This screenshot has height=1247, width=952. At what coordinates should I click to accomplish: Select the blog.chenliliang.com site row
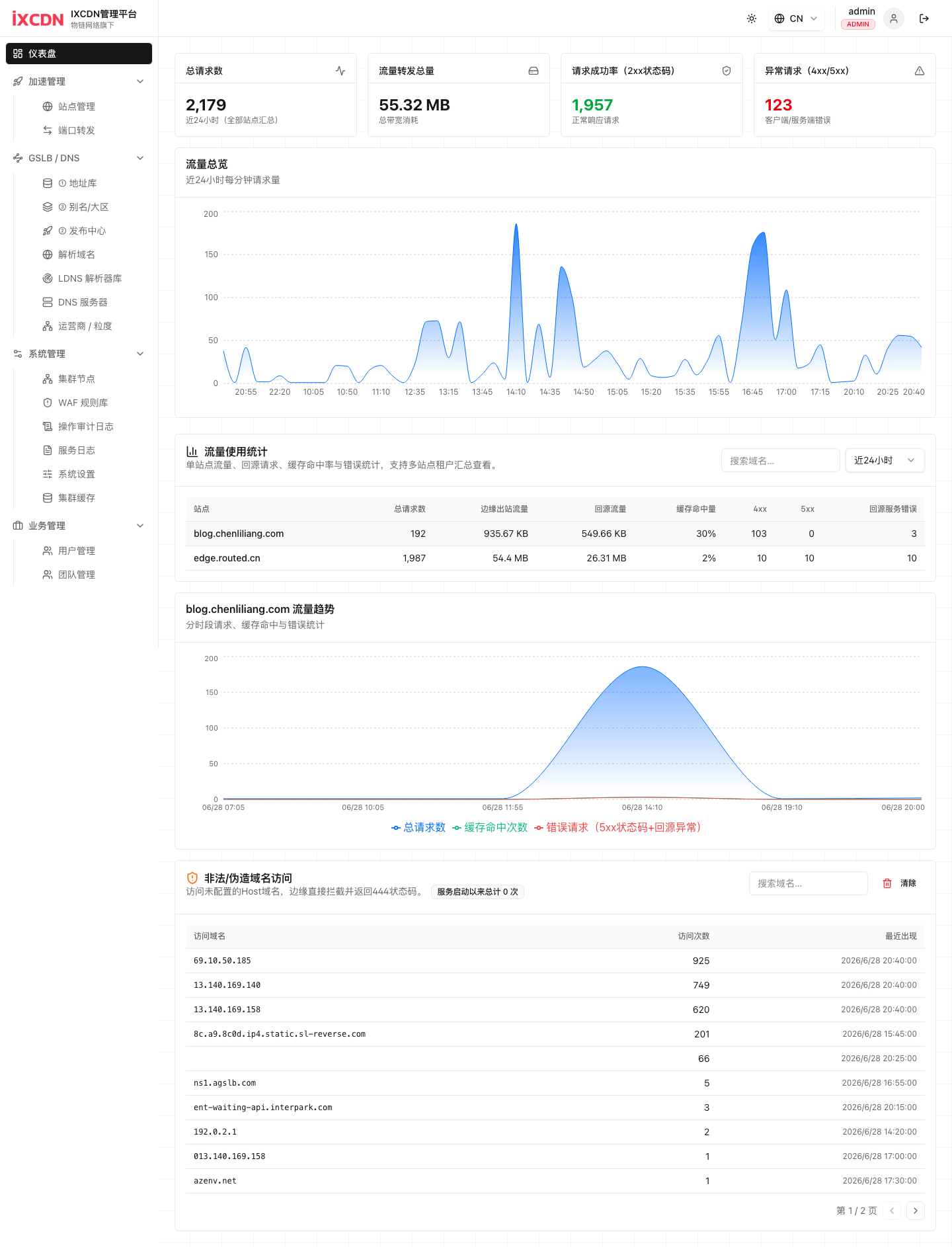point(555,534)
